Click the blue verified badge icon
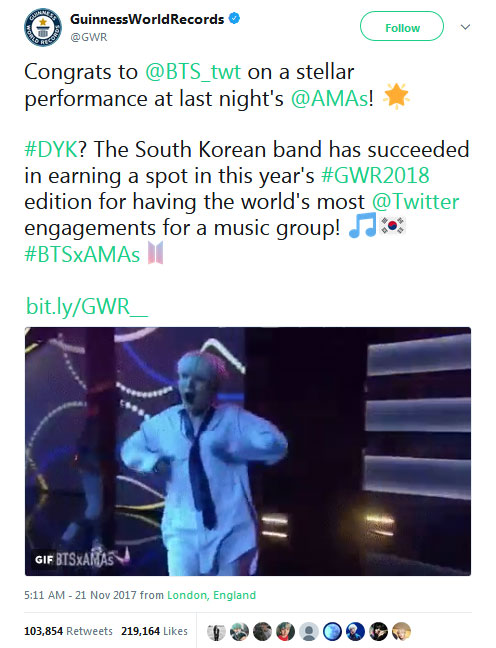Viewport: 496px width, 648px height. point(234,19)
